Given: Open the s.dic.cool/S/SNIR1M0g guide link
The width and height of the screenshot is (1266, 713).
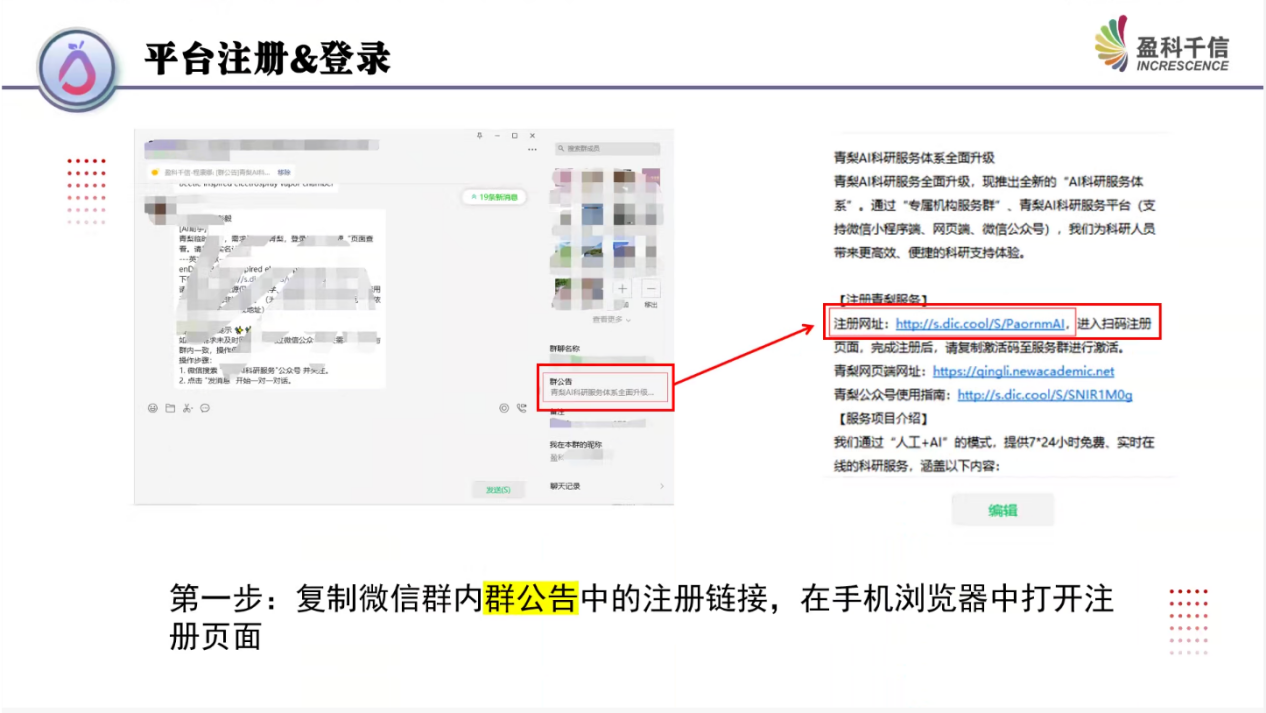Looking at the screenshot, I should tap(1044, 395).
